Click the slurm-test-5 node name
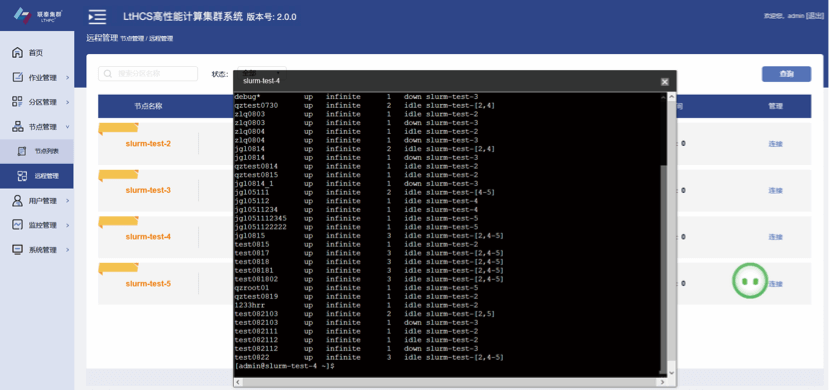This screenshot has width=830, height=390. pyautogui.click(x=148, y=284)
